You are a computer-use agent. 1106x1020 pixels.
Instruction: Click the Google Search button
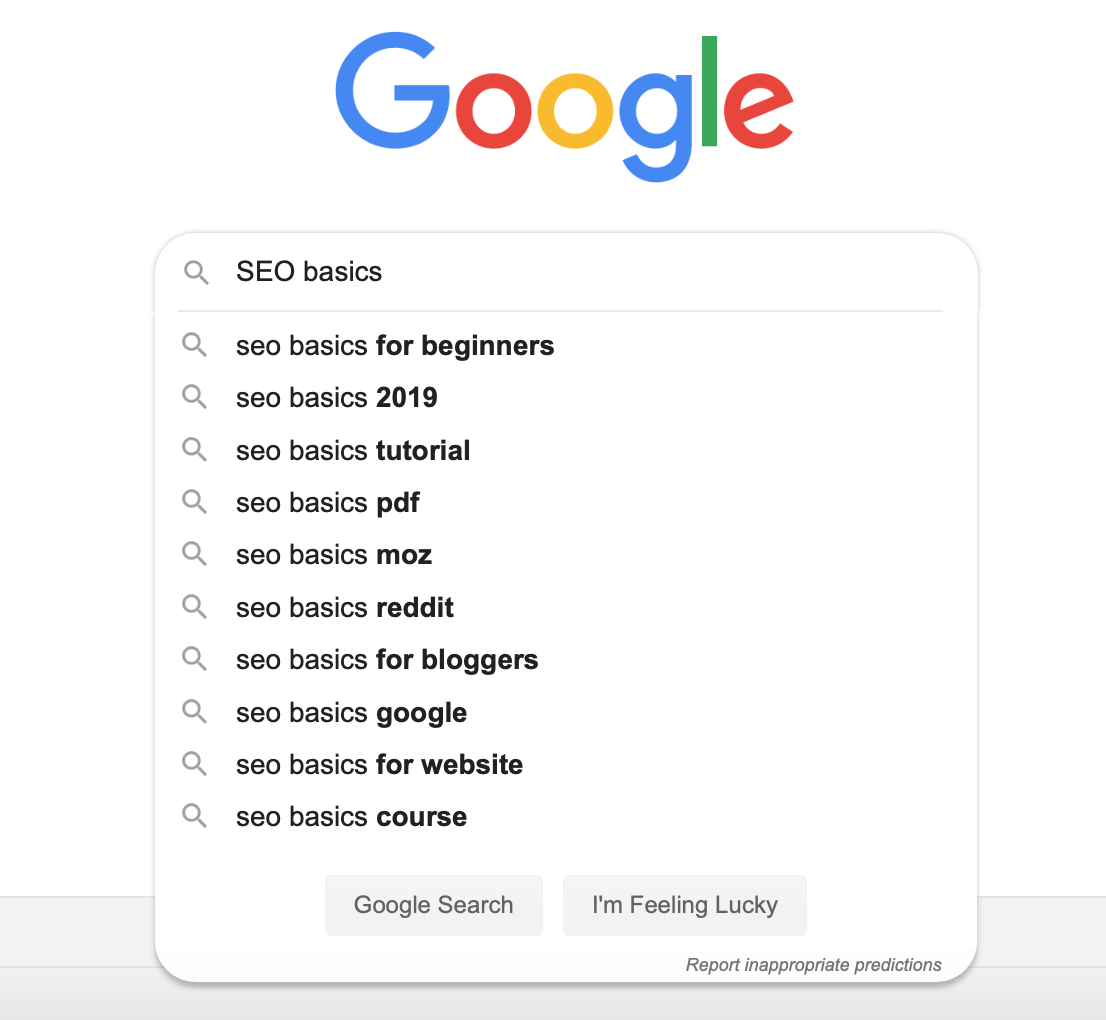[x=434, y=905]
